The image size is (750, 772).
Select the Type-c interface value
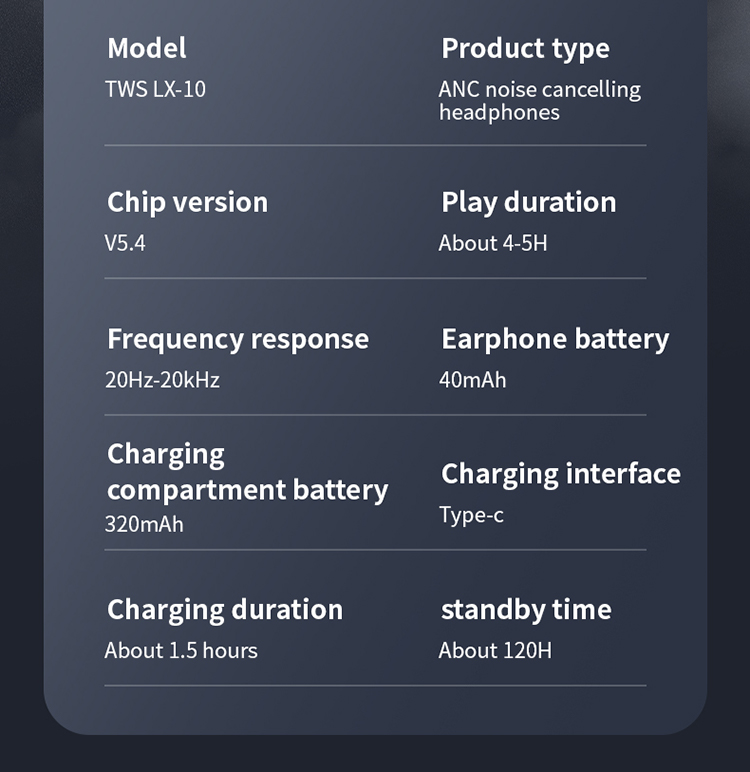[x=471, y=515]
